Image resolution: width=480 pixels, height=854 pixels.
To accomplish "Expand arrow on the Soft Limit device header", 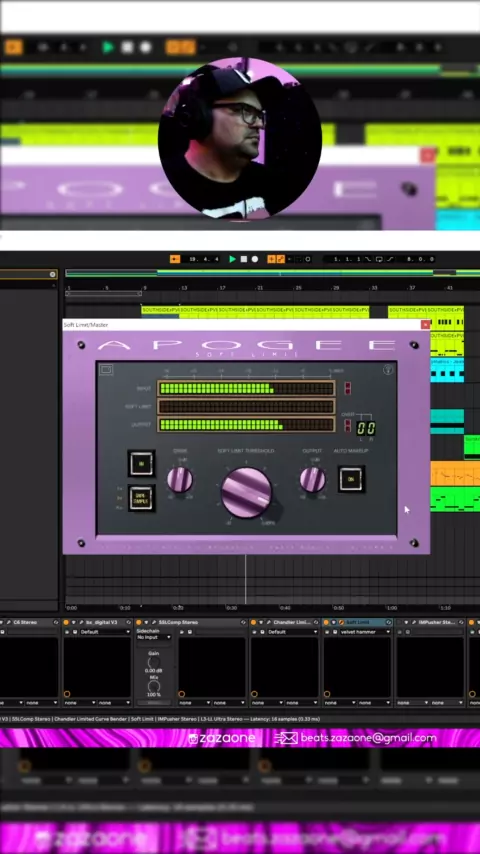I will (334, 622).
